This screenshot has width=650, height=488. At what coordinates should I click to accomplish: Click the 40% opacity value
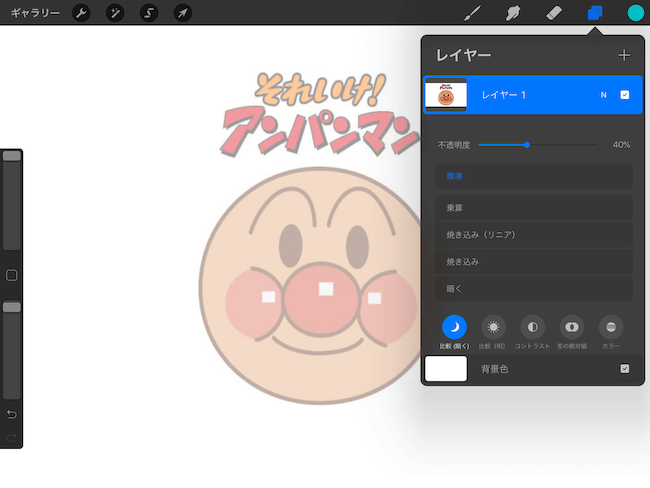click(621, 145)
